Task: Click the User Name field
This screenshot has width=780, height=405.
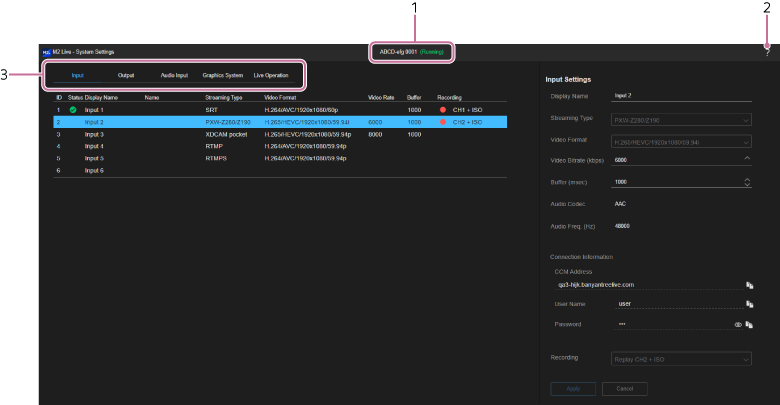Action: [x=680, y=304]
